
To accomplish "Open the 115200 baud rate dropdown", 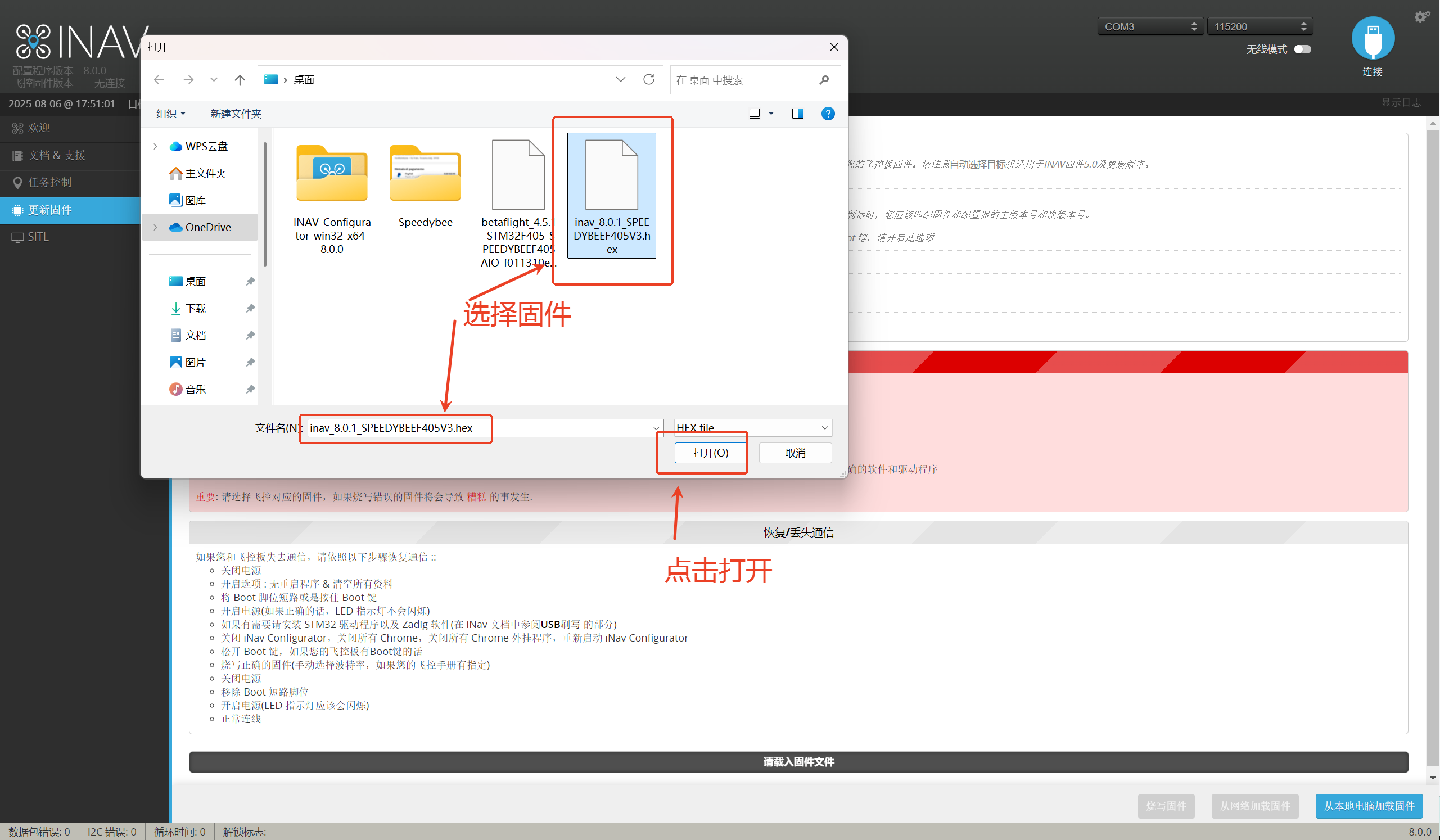I will click(1260, 26).
